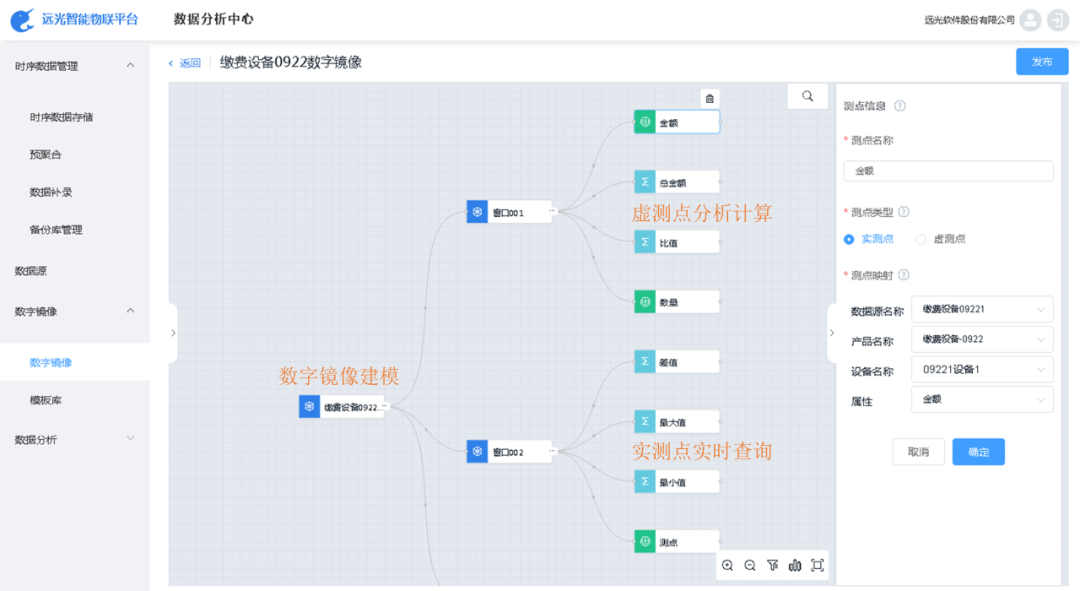Click the 发布 button at top right
The width and height of the screenshot is (1080, 591).
coord(1041,61)
